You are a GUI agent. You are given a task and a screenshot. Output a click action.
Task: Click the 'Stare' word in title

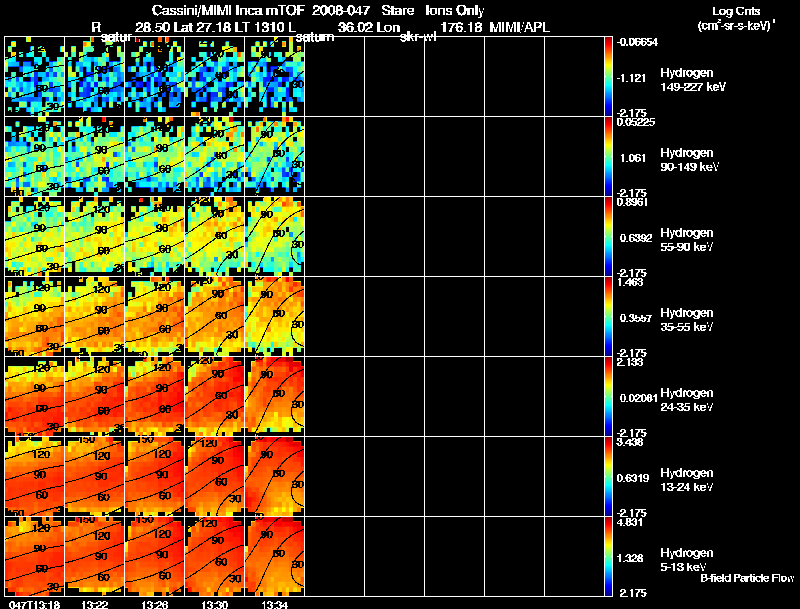coord(397,11)
